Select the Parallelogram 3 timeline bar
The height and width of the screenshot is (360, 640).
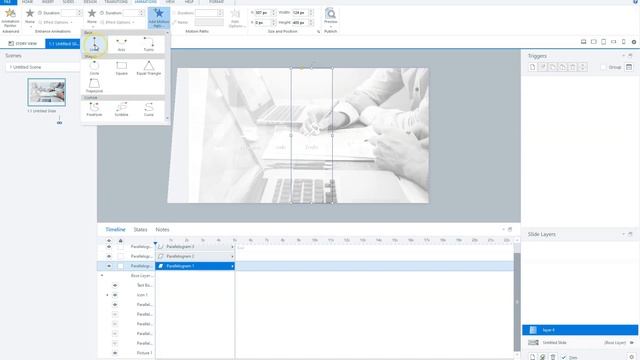(x=195, y=247)
